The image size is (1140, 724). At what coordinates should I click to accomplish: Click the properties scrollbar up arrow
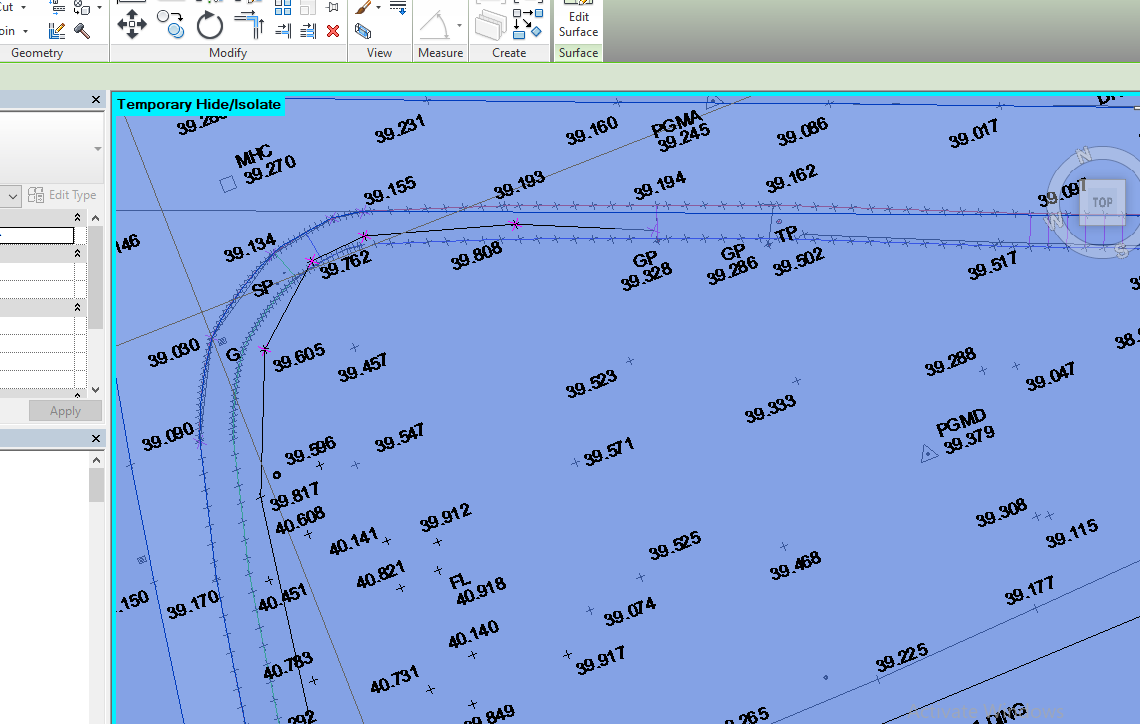[x=95, y=218]
